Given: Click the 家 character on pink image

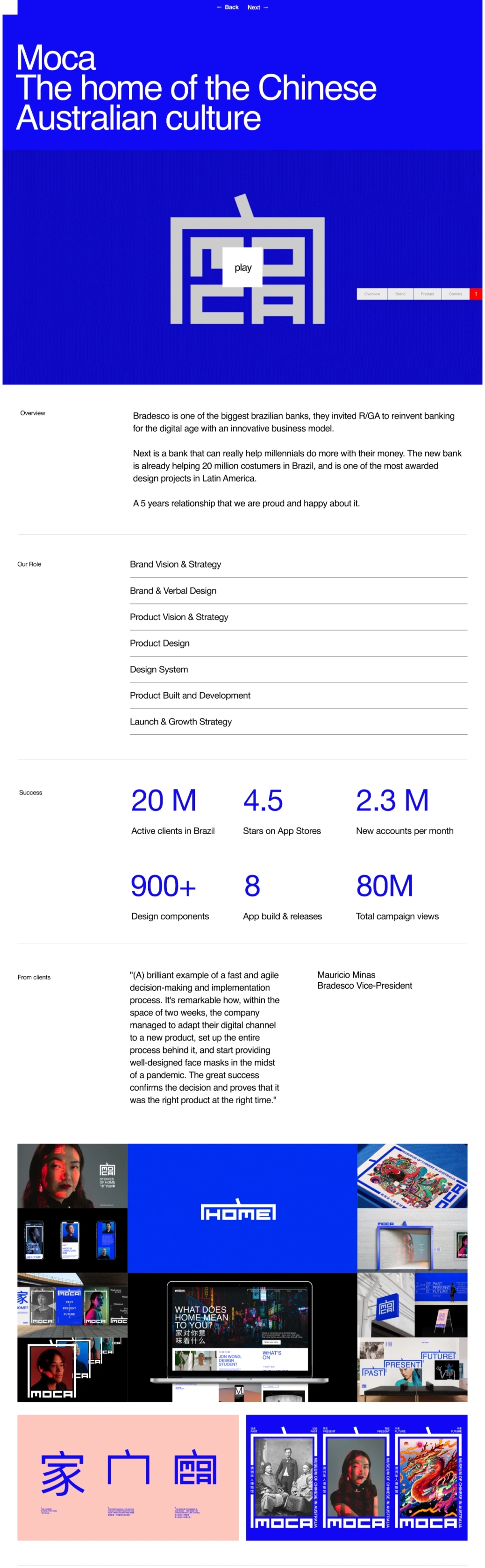Looking at the screenshot, I should coord(62,1473).
